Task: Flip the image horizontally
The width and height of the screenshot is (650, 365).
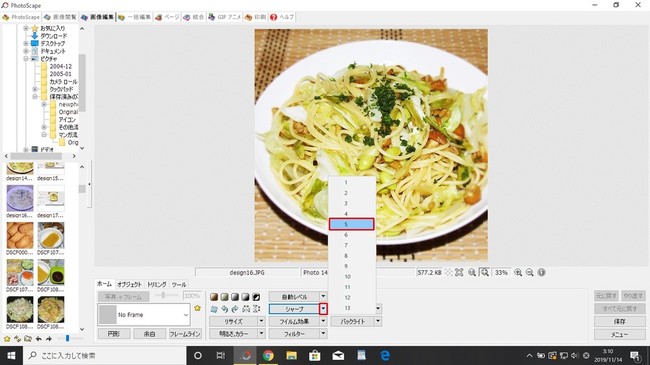Action: pyautogui.click(x=246, y=309)
